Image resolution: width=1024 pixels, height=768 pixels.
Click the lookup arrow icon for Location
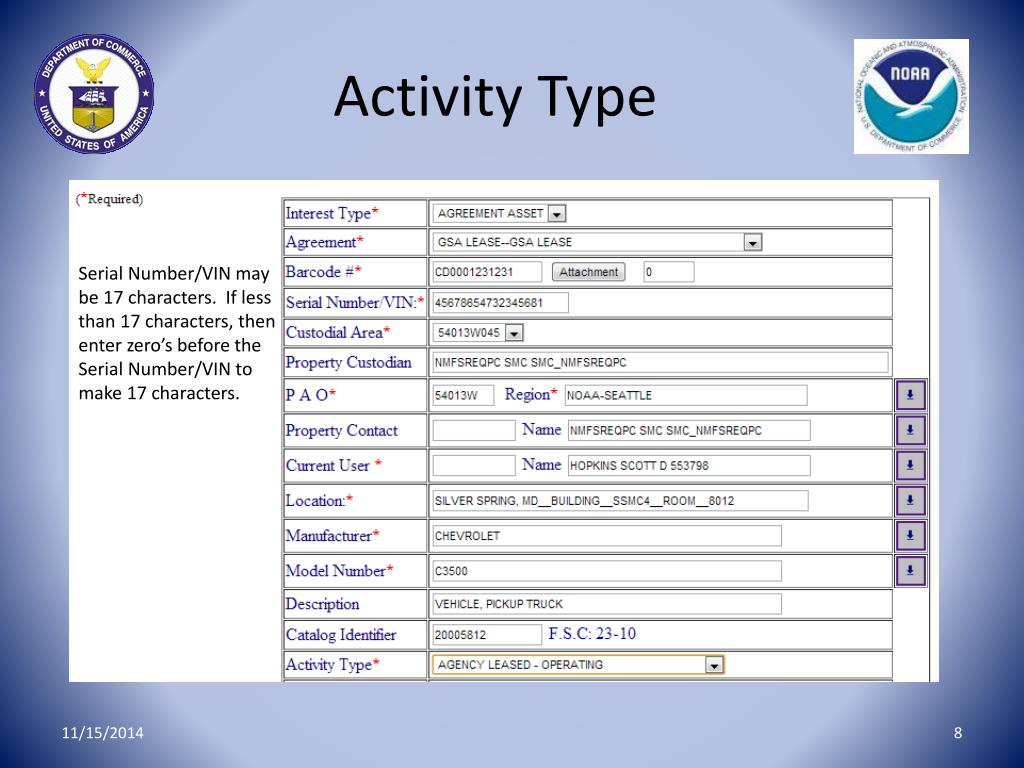(910, 500)
